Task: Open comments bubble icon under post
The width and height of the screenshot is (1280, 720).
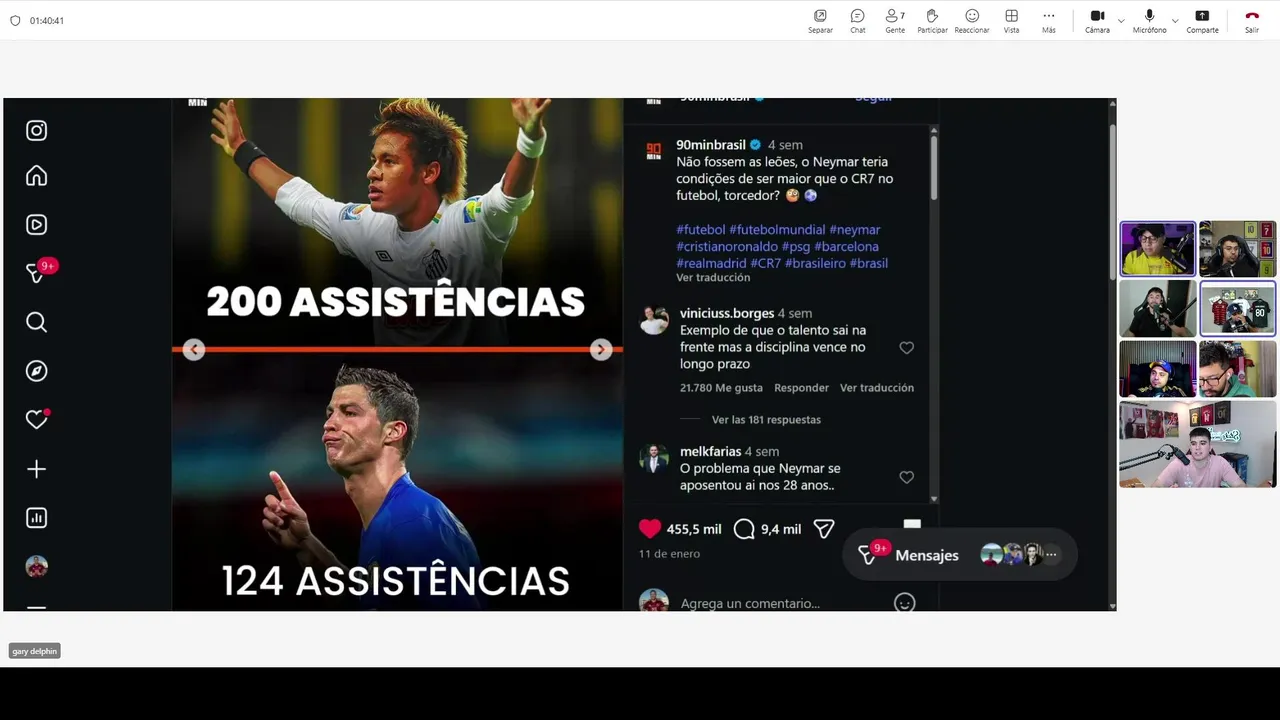Action: (744, 529)
